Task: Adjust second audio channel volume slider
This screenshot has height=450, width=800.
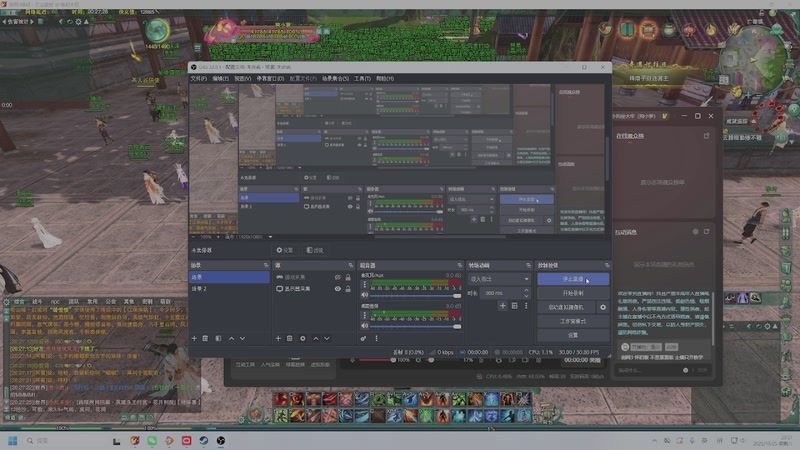Action: (457, 326)
